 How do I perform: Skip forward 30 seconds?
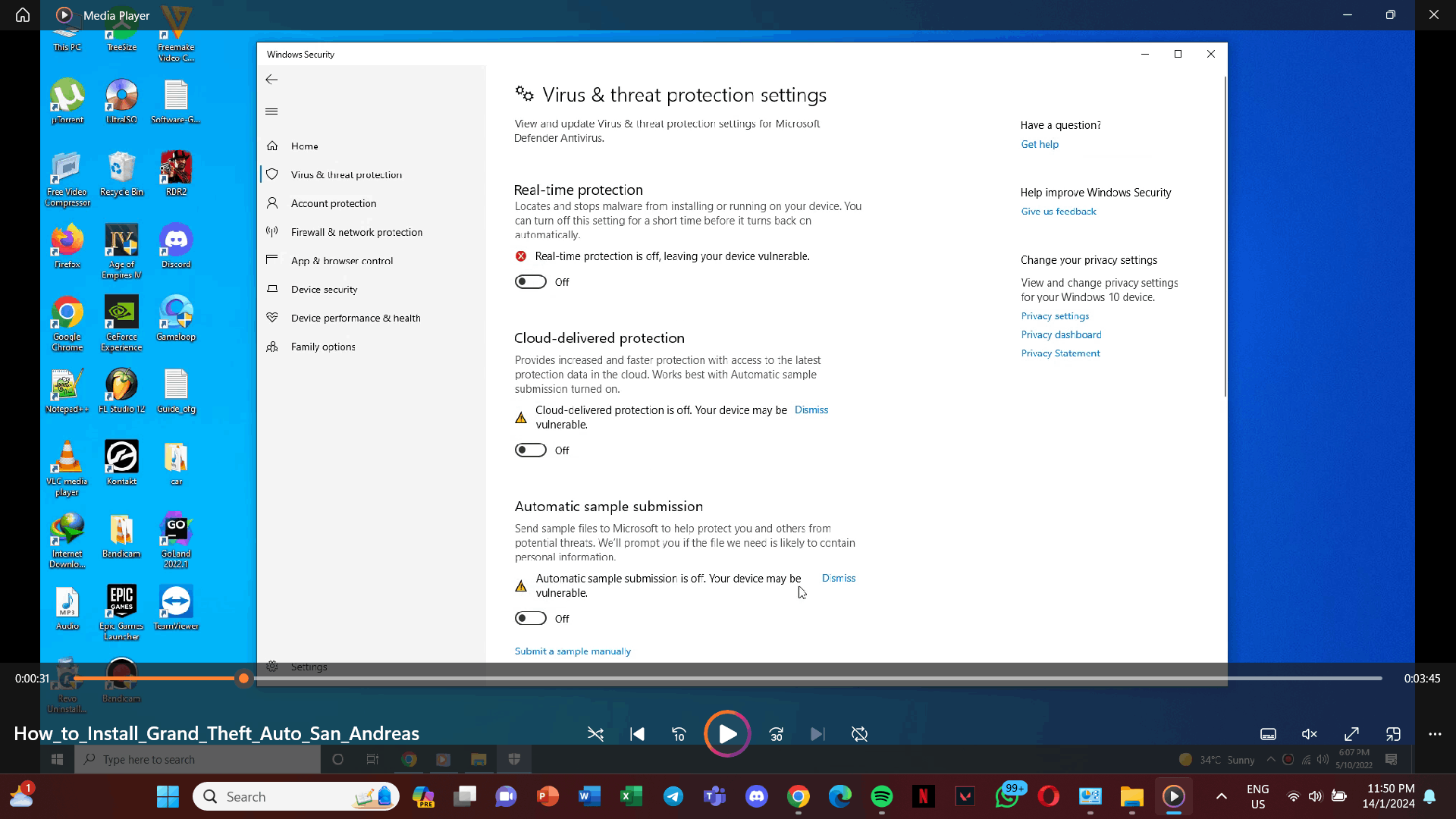[x=776, y=734]
